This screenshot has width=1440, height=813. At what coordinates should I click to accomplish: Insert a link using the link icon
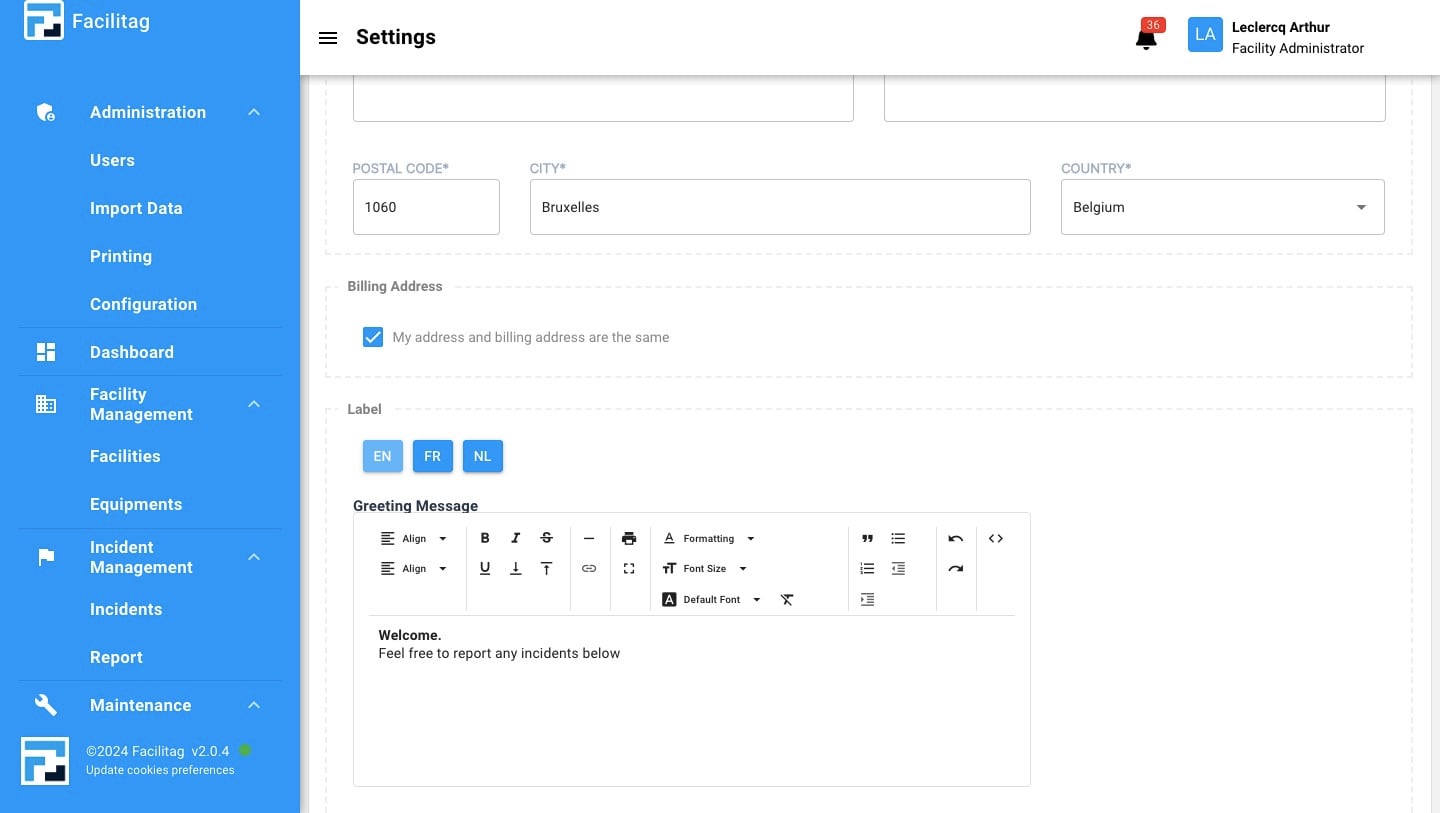click(589, 568)
